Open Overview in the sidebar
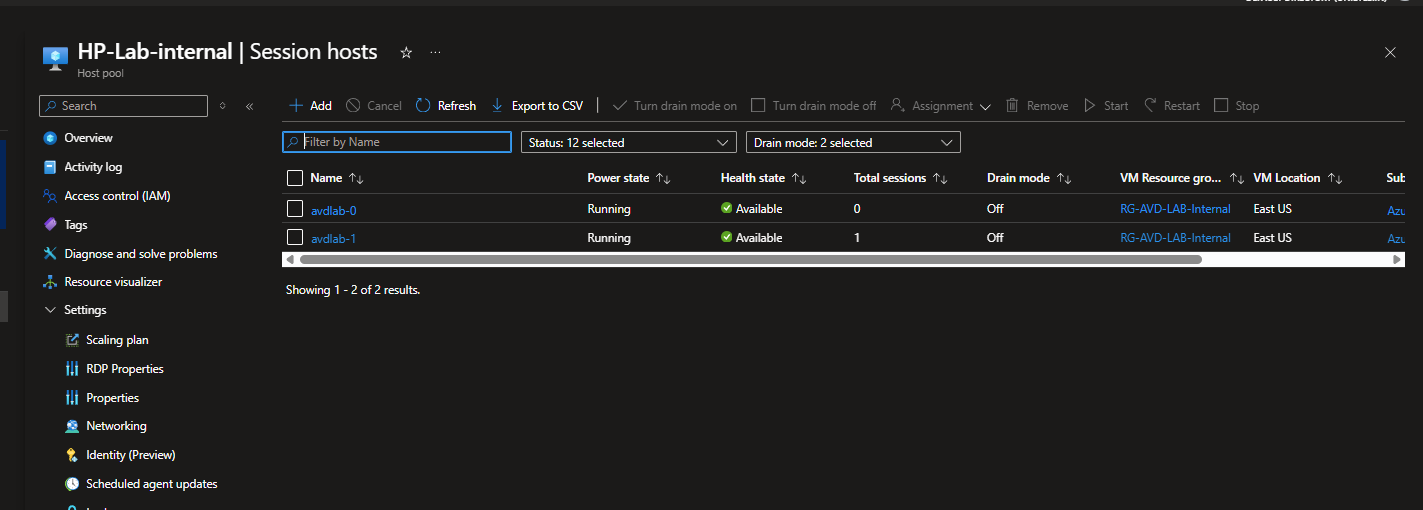 [88, 138]
